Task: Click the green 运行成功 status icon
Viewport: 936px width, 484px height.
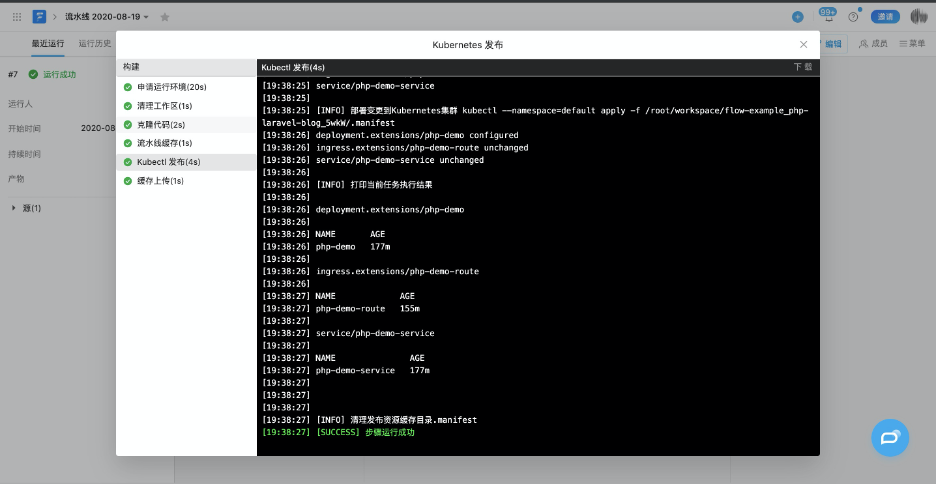Action: coord(33,75)
